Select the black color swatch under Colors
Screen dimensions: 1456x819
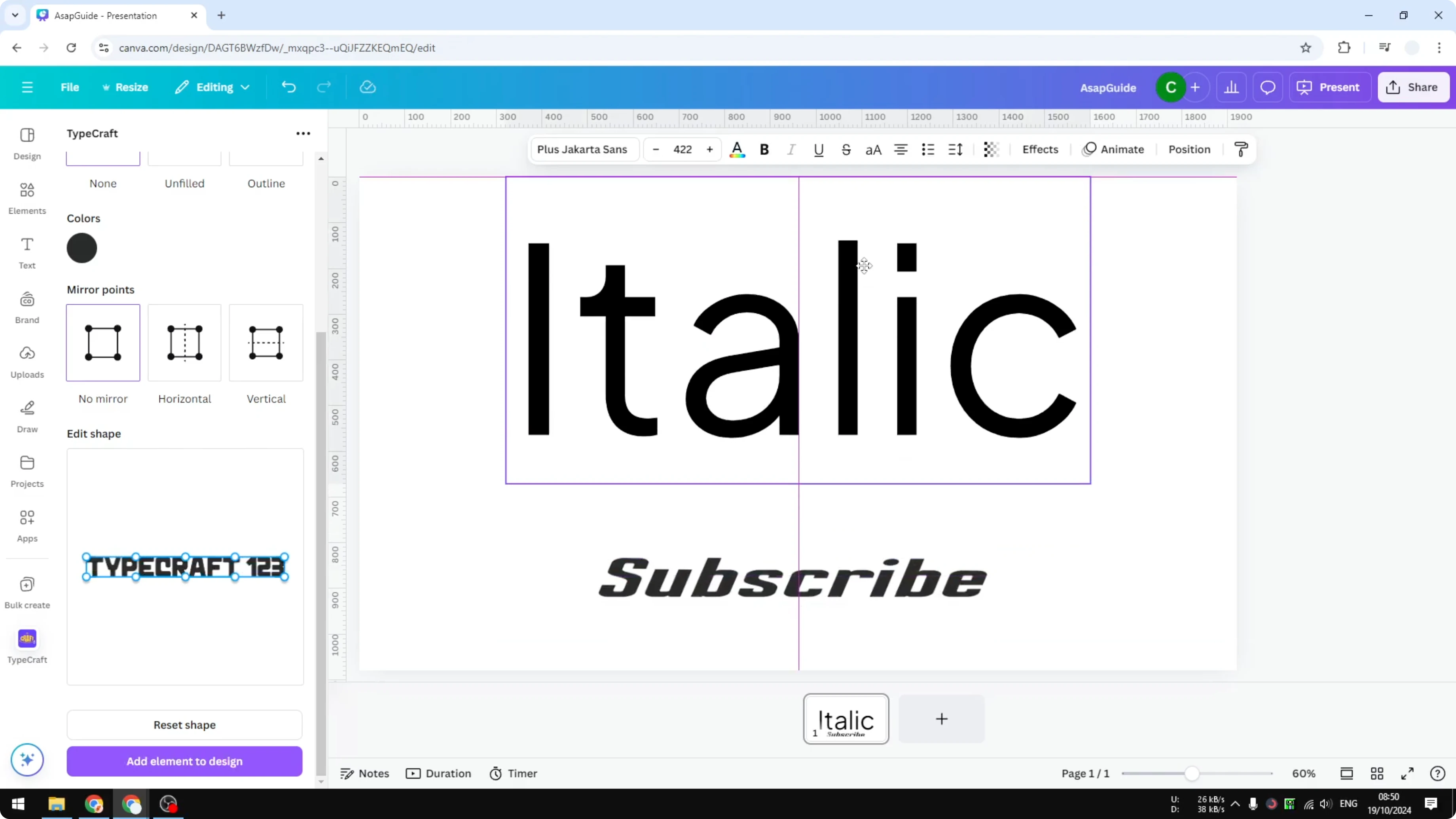(82, 248)
